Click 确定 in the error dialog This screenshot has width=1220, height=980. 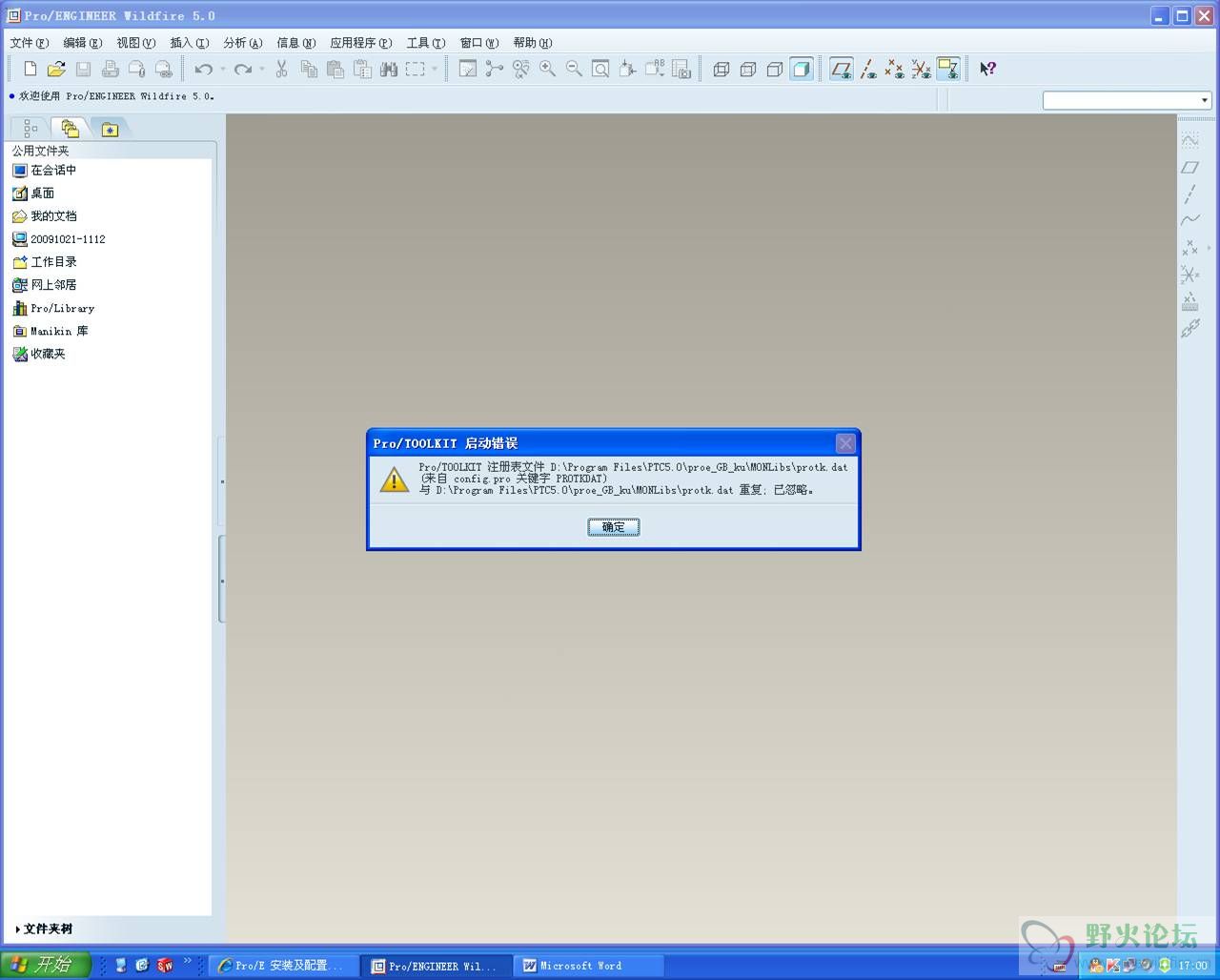(614, 527)
